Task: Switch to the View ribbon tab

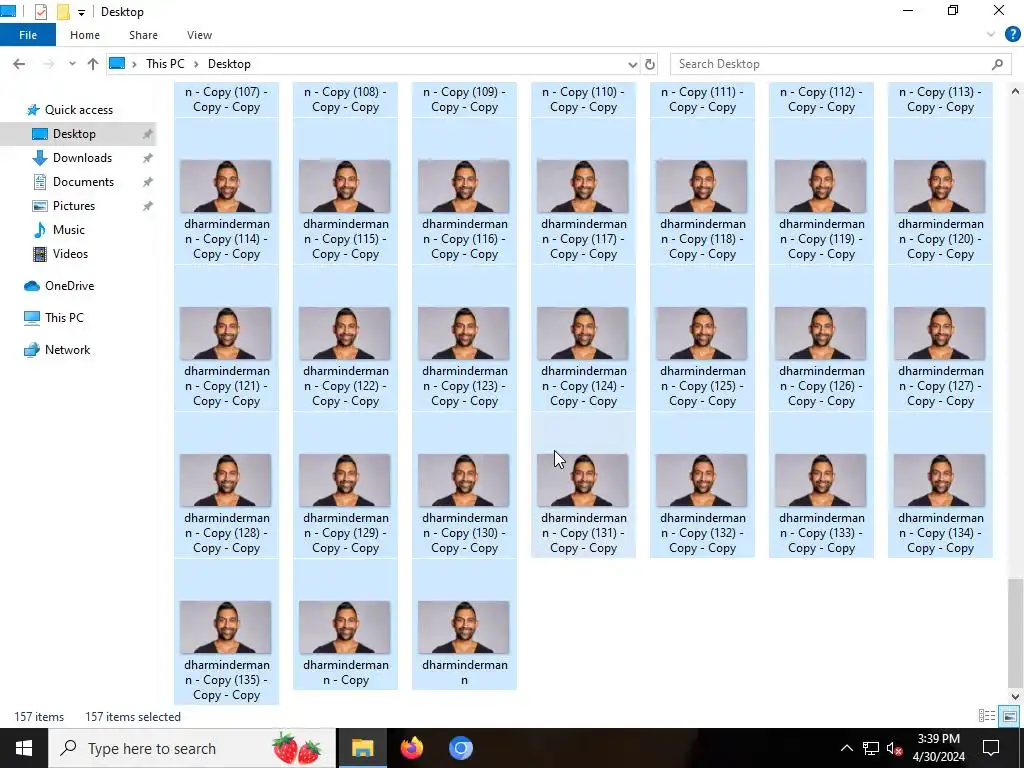Action: [199, 35]
